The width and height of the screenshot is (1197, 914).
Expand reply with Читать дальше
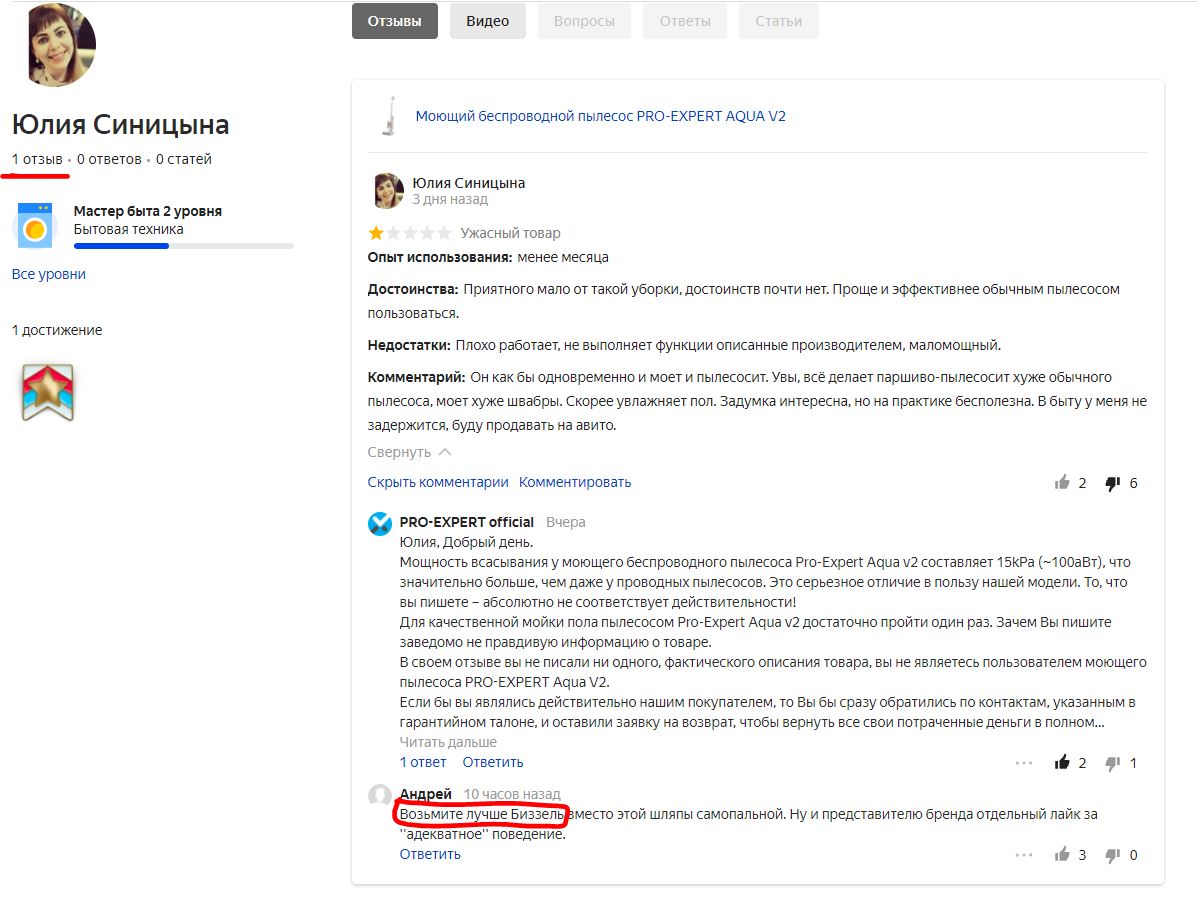(448, 742)
